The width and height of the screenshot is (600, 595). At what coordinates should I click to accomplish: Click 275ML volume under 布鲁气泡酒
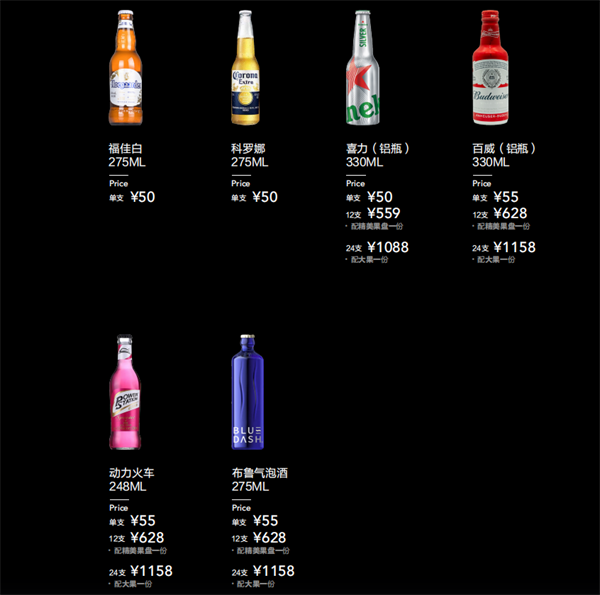pos(250,487)
